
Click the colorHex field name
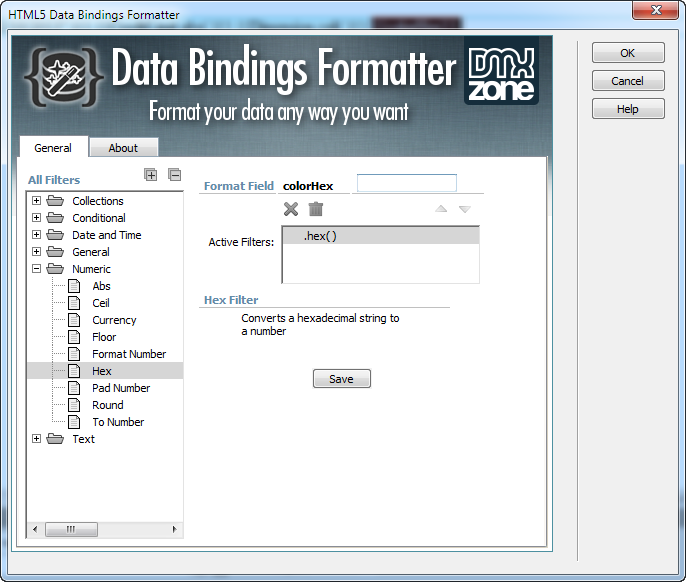[308, 186]
